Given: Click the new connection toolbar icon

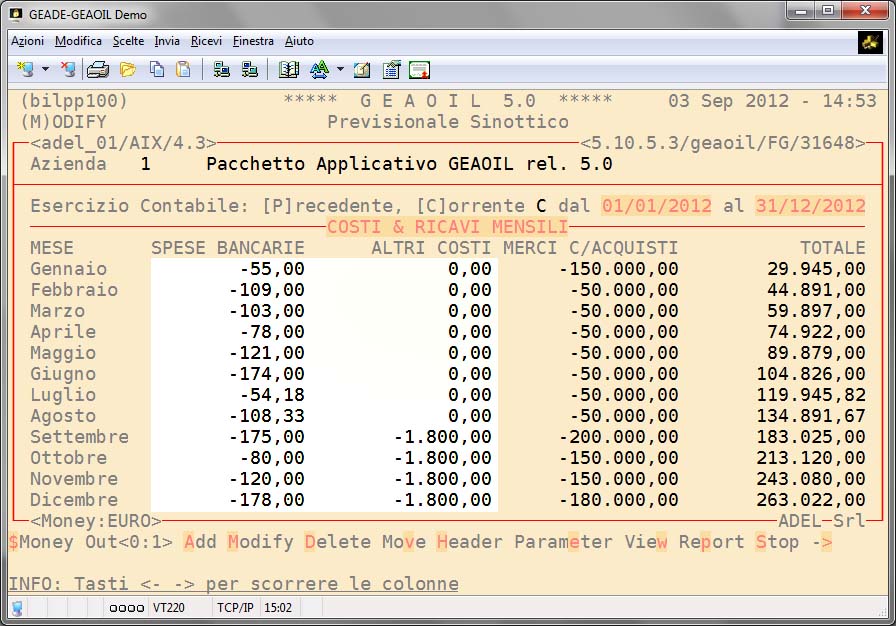Looking at the screenshot, I should (25, 70).
